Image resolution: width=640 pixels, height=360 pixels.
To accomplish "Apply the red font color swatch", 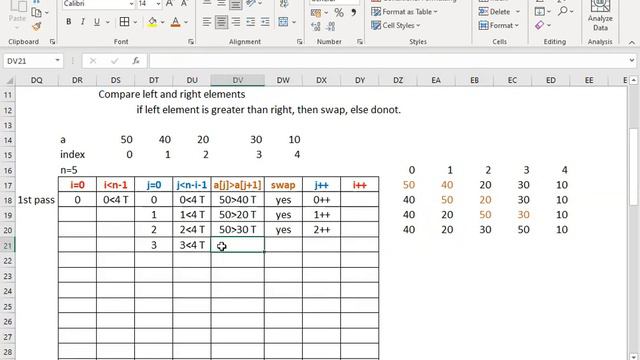I will tap(176, 22).
